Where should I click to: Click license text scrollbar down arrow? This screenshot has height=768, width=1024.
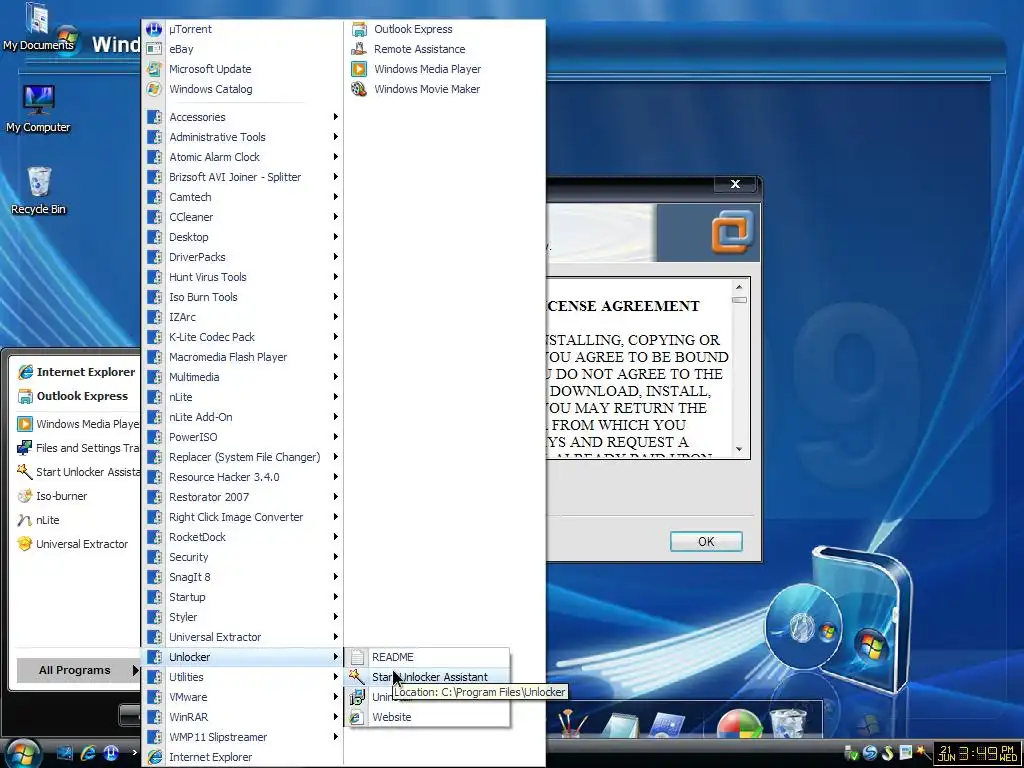(x=739, y=449)
